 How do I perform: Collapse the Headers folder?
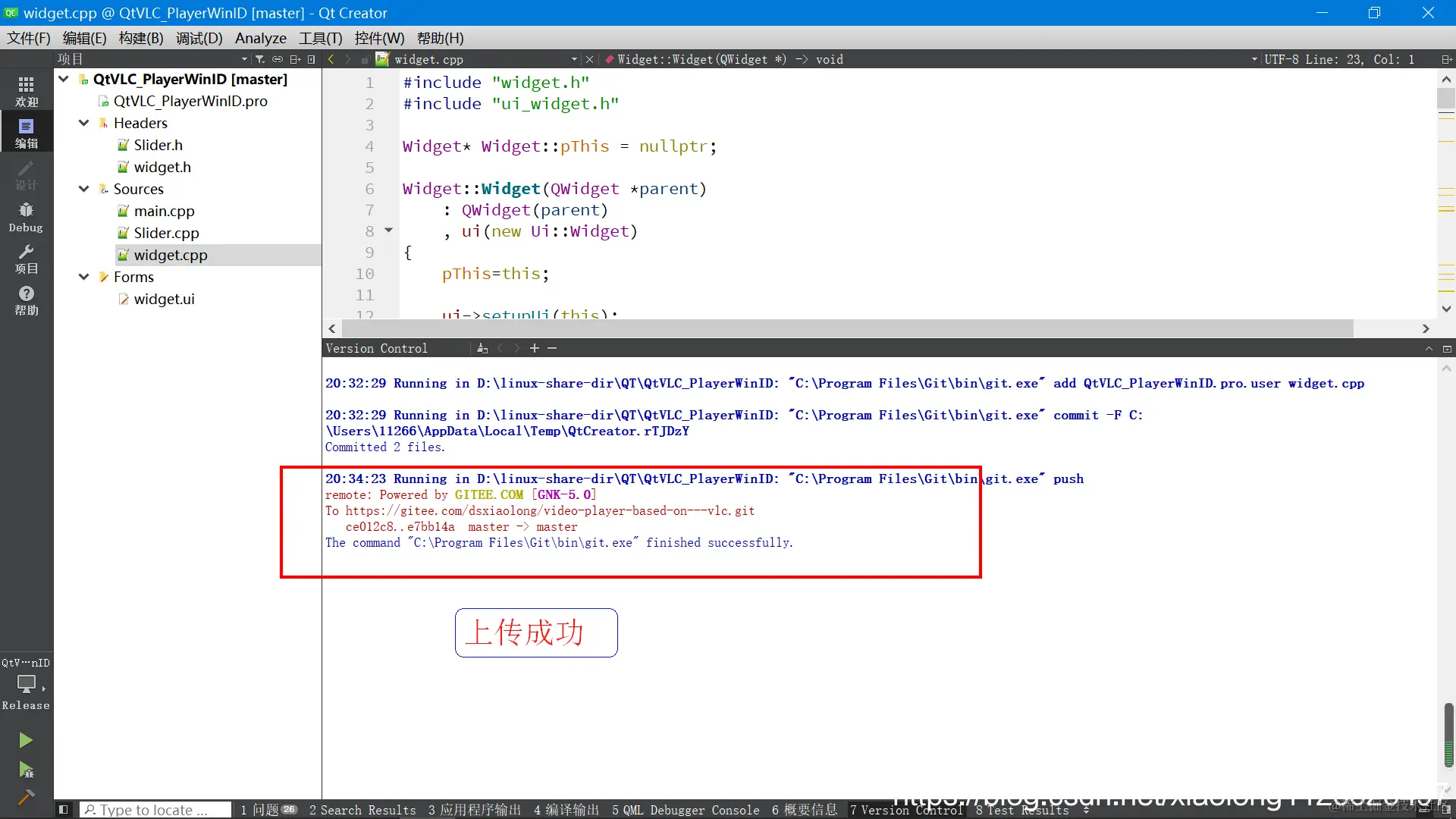(84, 123)
